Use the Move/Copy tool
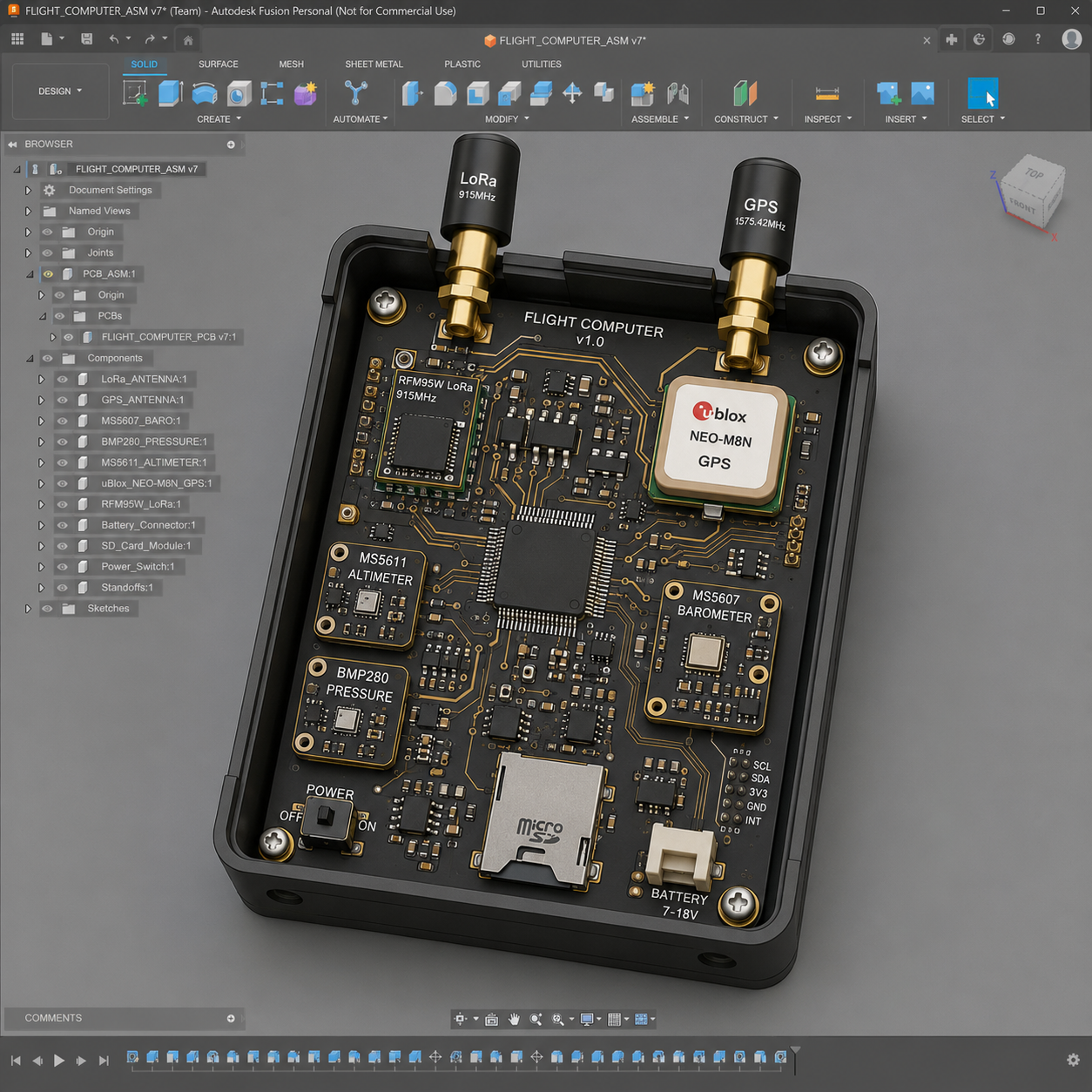 572,93
